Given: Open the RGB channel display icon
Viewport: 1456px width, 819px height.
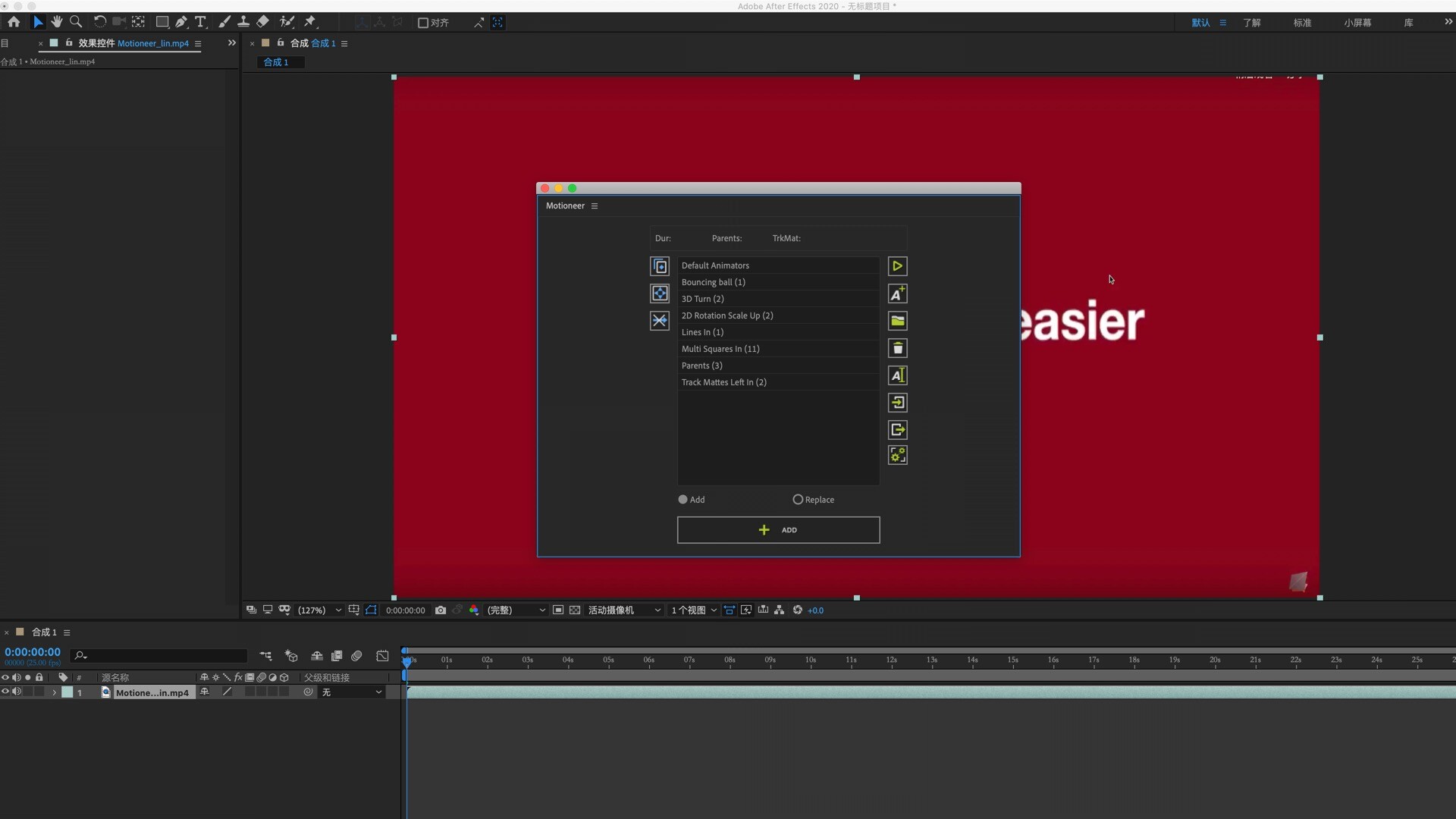Looking at the screenshot, I should pos(474,610).
